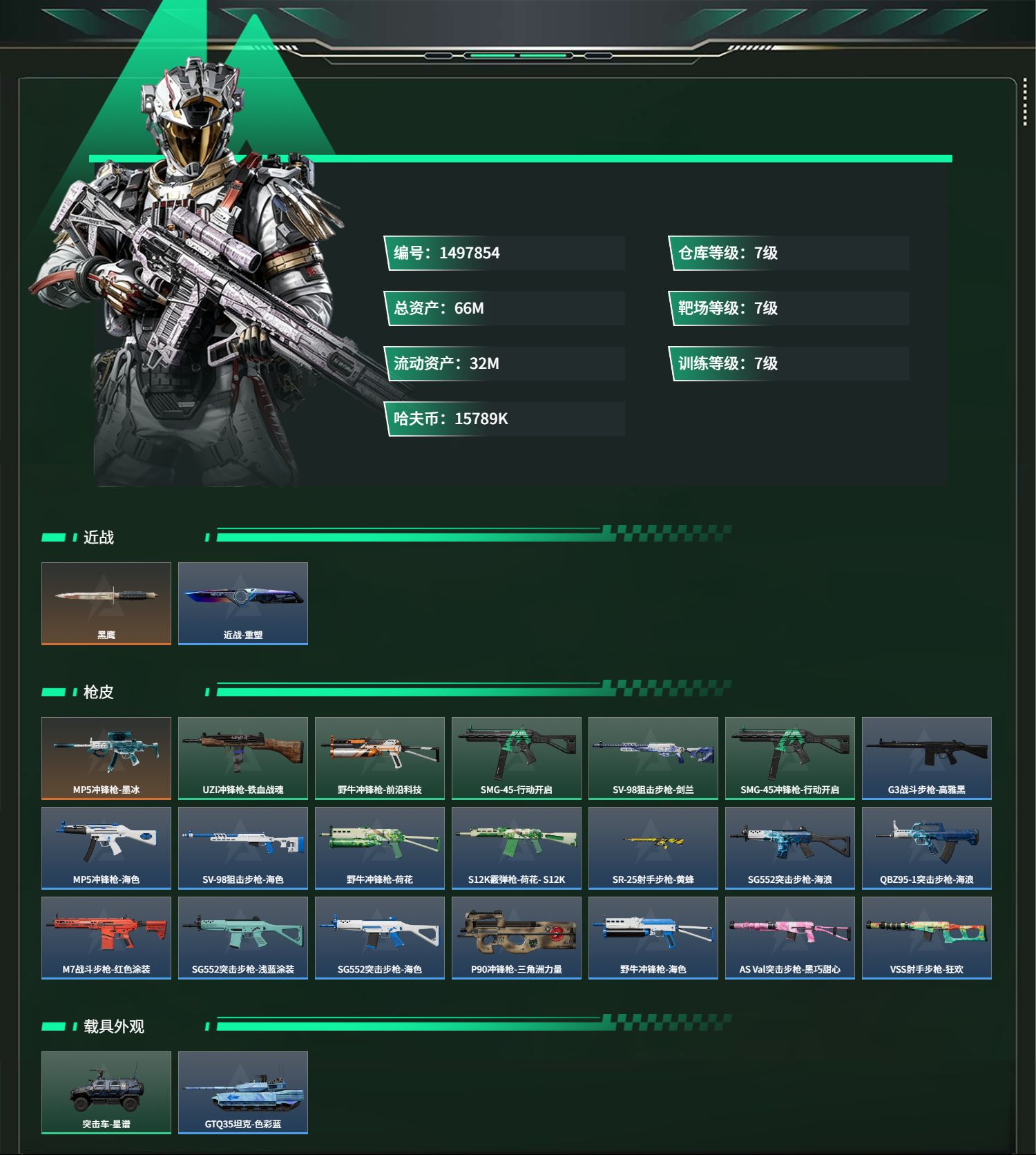Click the 载具外观 section heading
This screenshot has width=1036, height=1155.
[x=114, y=1027]
